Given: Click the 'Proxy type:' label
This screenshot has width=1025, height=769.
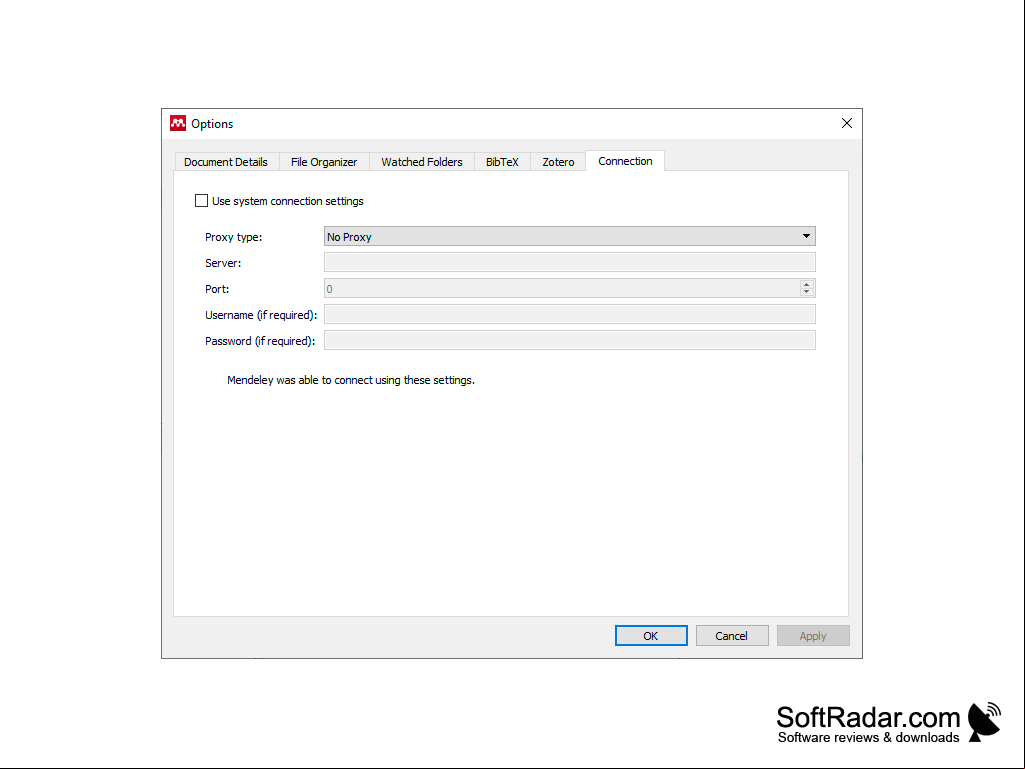Looking at the screenshot, I should (x=233, y=237).
